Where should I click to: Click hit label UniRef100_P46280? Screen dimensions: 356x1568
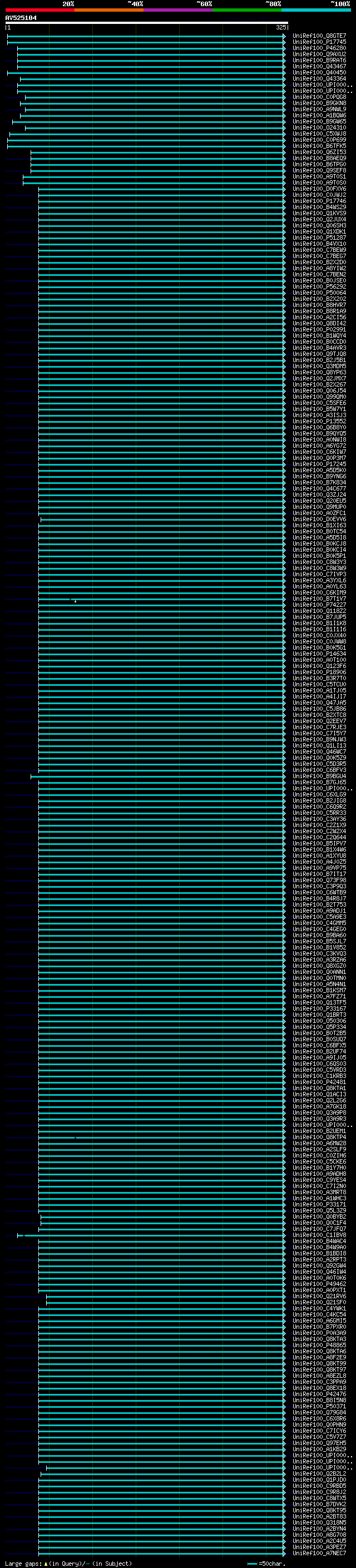point(319,48)
